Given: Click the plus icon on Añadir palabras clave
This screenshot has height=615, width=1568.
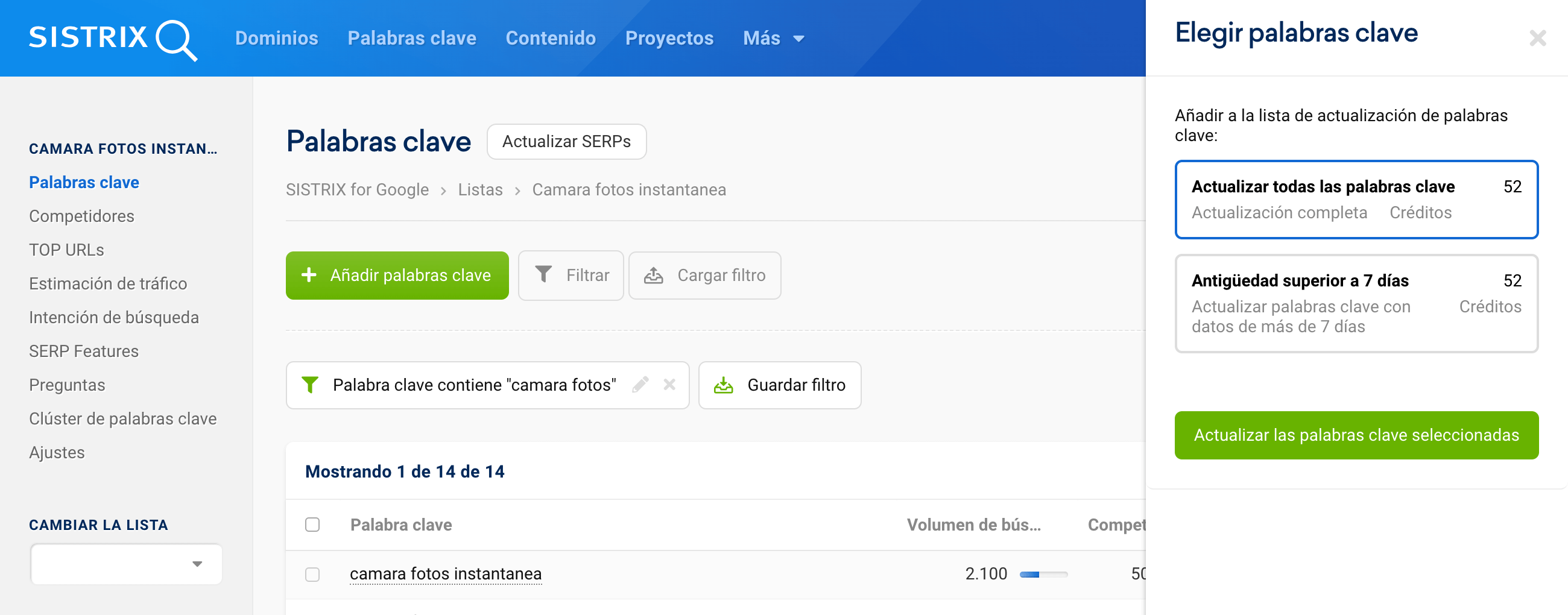Looking at the screenshot, I should (x=309, y=275).
